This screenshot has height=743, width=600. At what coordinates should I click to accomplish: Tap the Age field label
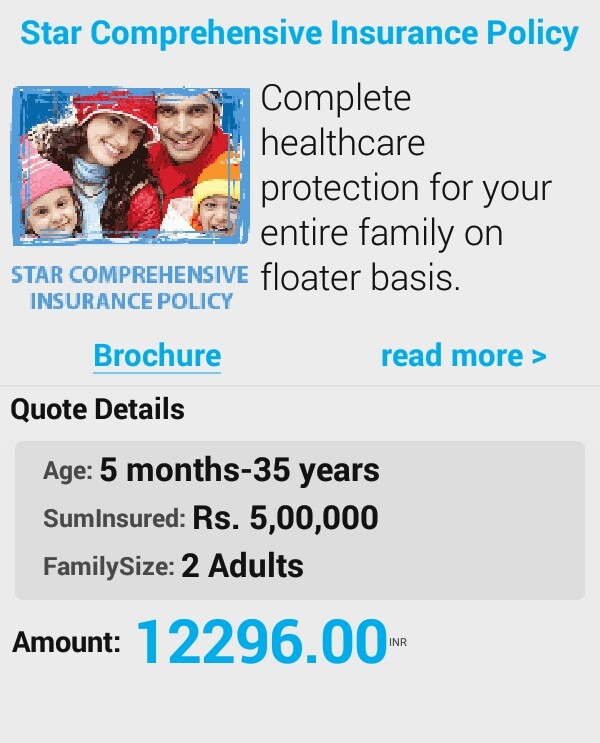pos(68,471)
